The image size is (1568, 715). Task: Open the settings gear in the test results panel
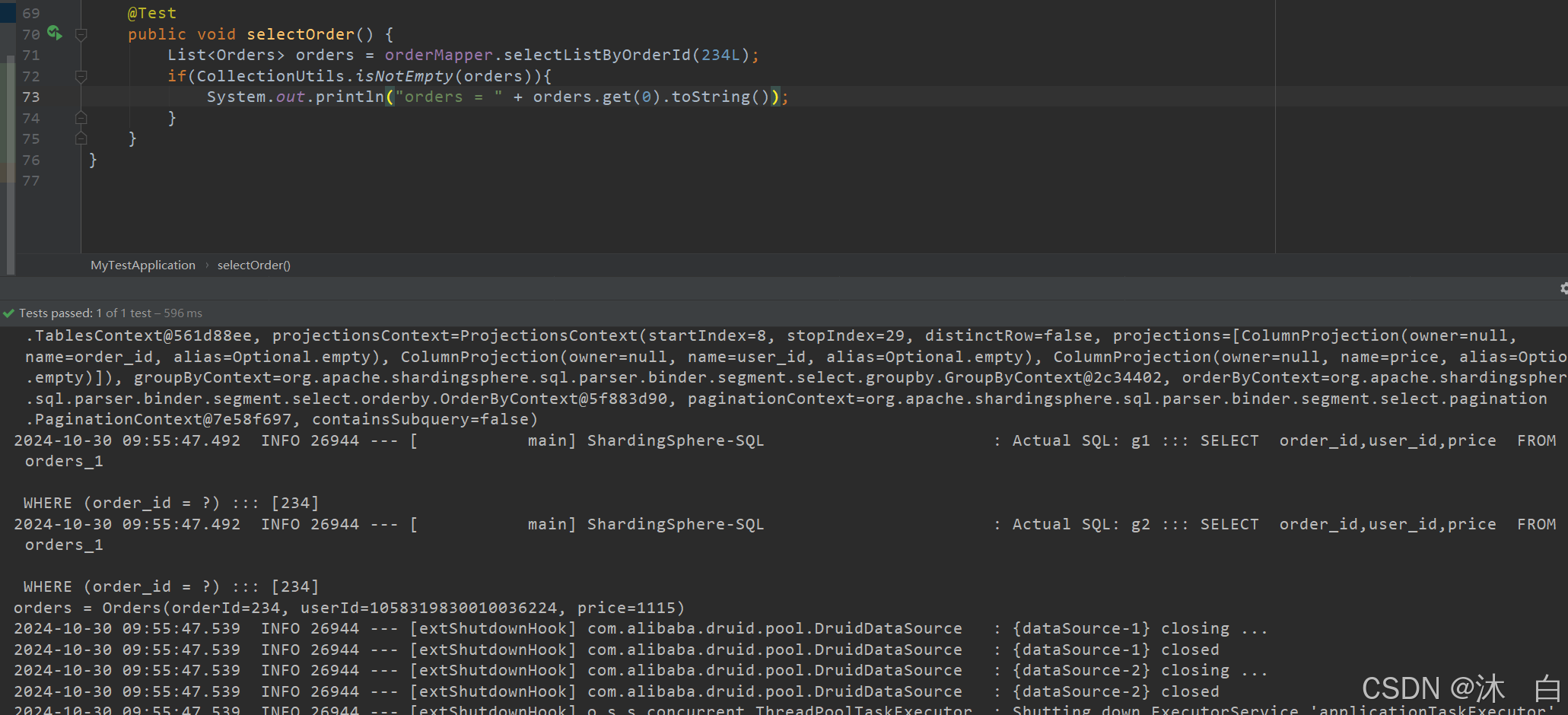click(1563, 288)
